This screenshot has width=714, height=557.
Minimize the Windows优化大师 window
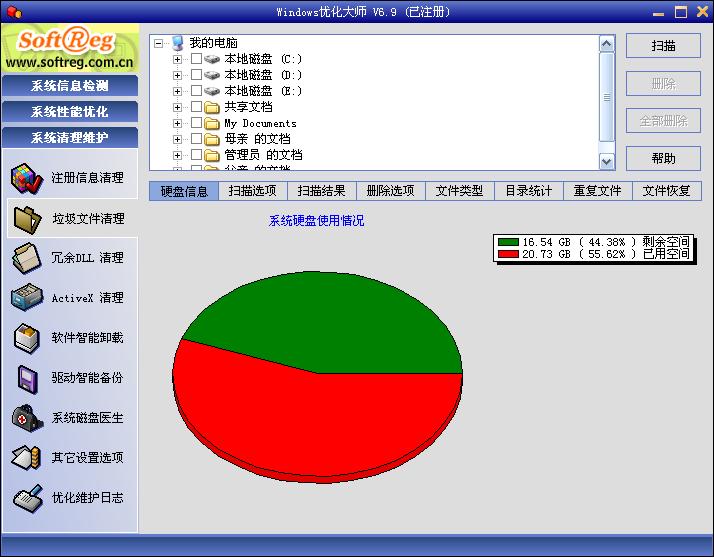(658, 13)
